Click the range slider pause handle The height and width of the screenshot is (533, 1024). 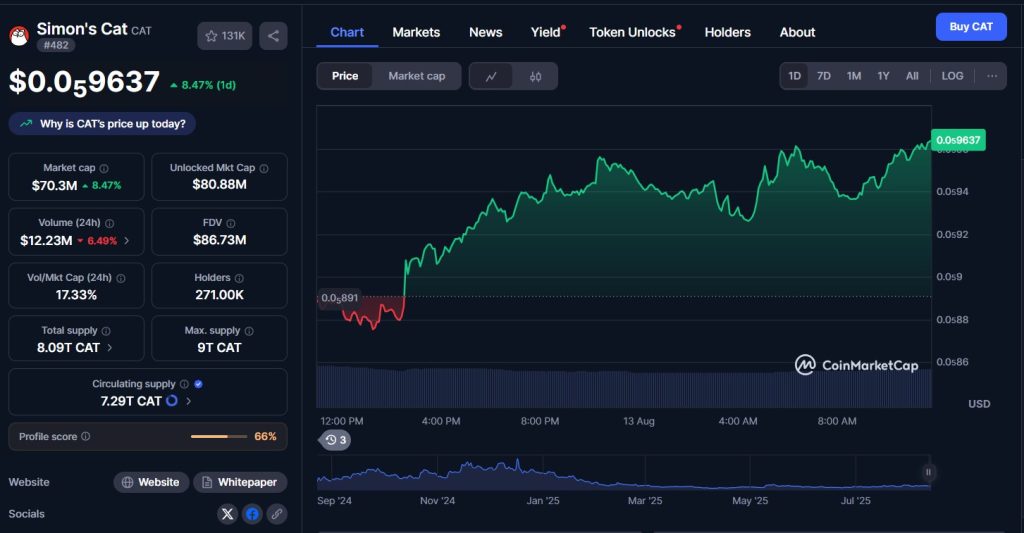point(928,472)
